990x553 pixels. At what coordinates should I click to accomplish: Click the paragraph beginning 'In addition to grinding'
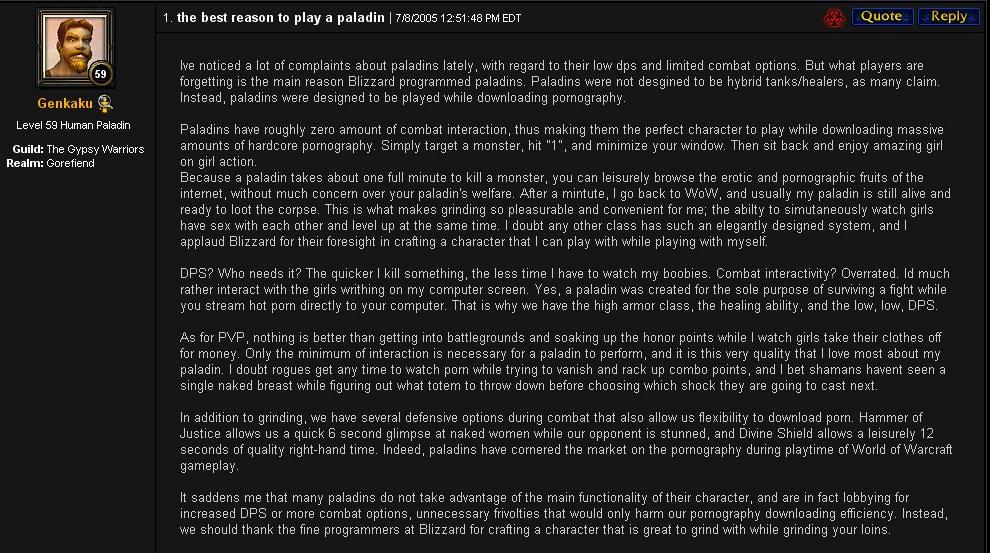coord(566,441)
